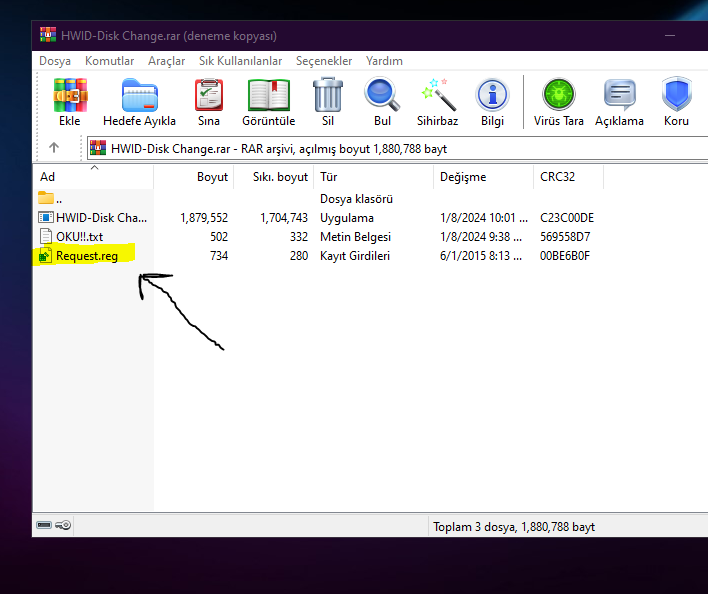The height and width of the screenshot is (594, 708).
Task: Sort by the Boyut column header
Action: click(194, 176)
